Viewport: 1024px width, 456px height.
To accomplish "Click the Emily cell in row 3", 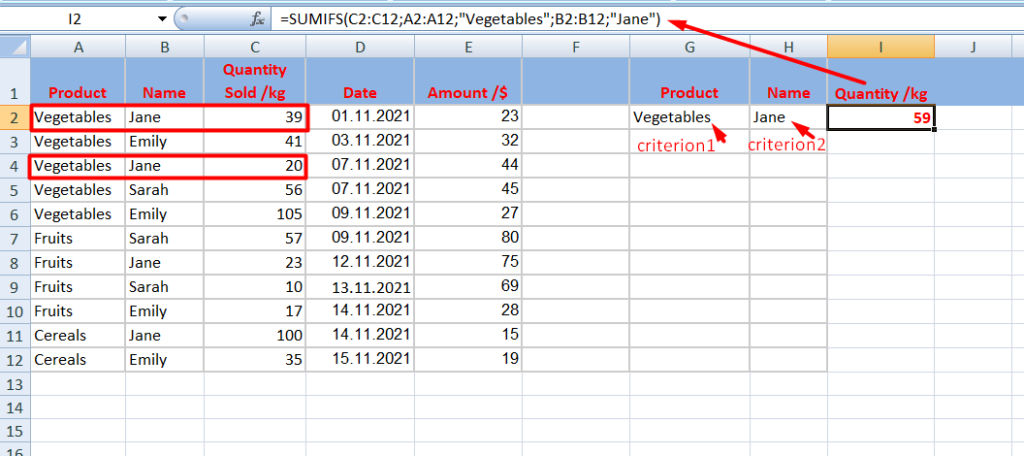I will tap(165, 142).
